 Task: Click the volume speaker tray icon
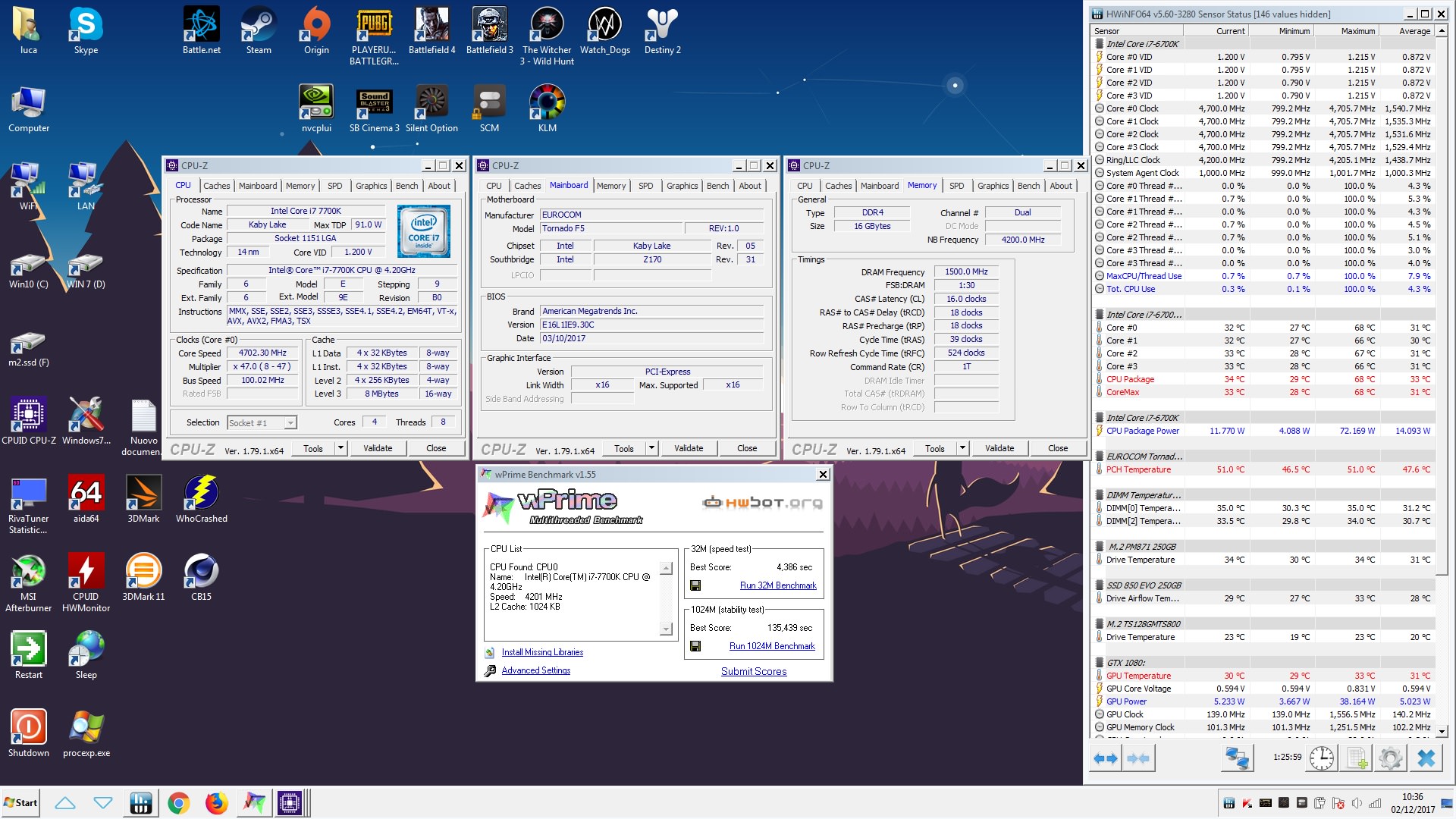click(1357, 803)
